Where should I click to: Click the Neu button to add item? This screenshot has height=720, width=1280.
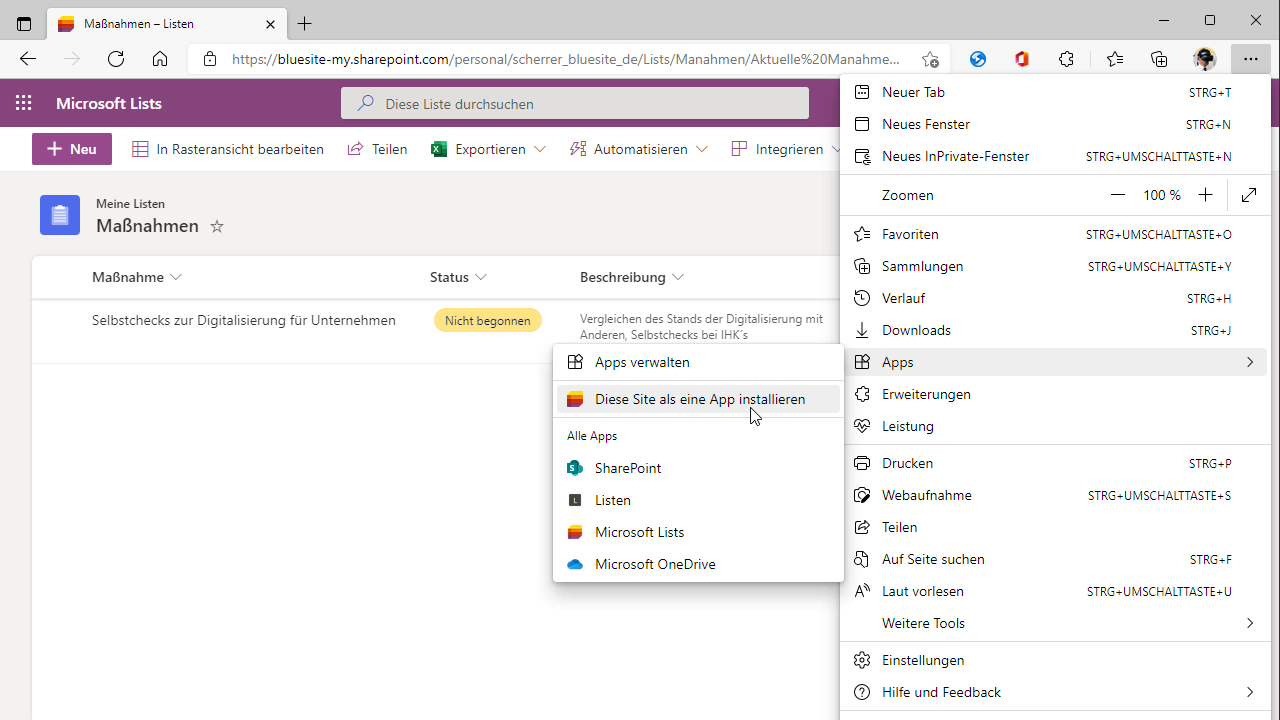point(72,149)
